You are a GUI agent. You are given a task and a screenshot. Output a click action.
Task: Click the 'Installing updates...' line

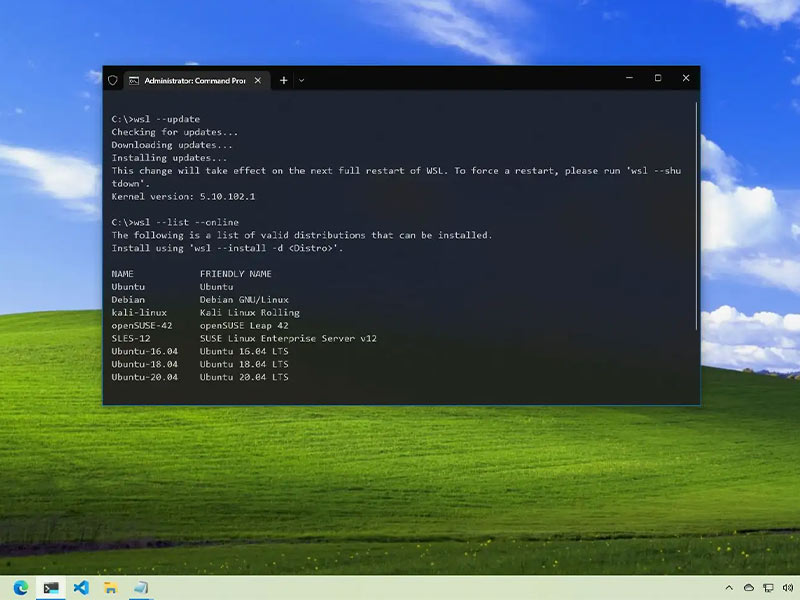(x=169, y=158)
